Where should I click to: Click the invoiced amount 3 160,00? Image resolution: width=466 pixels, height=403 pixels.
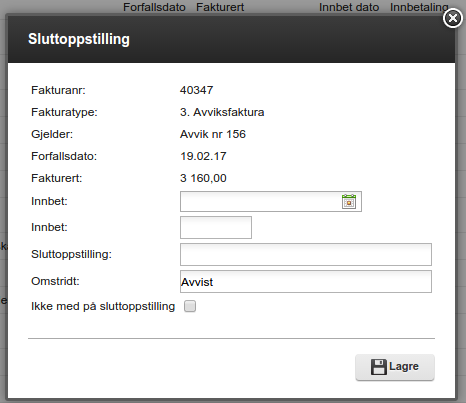point(203,178)
